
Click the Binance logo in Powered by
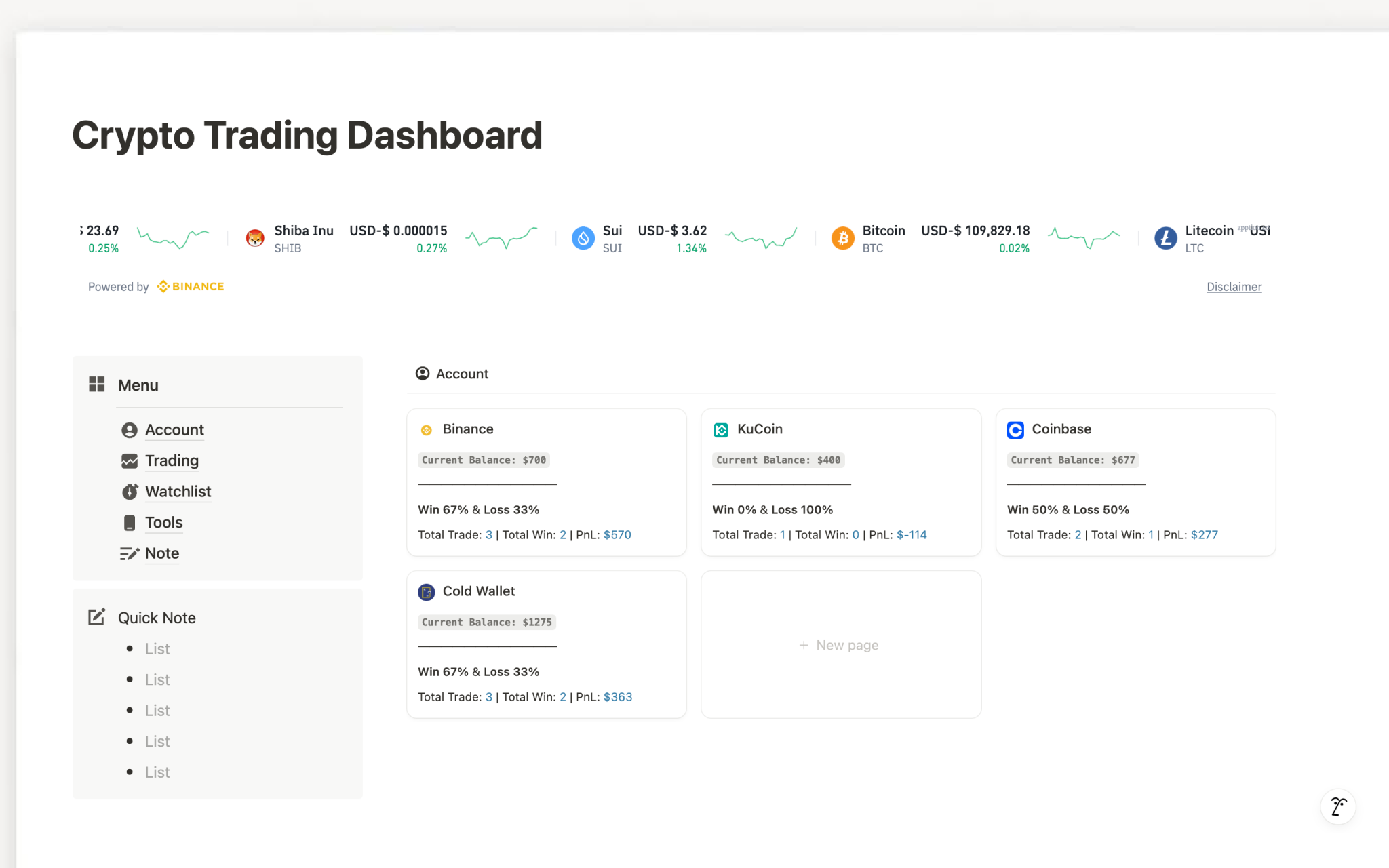191,286
